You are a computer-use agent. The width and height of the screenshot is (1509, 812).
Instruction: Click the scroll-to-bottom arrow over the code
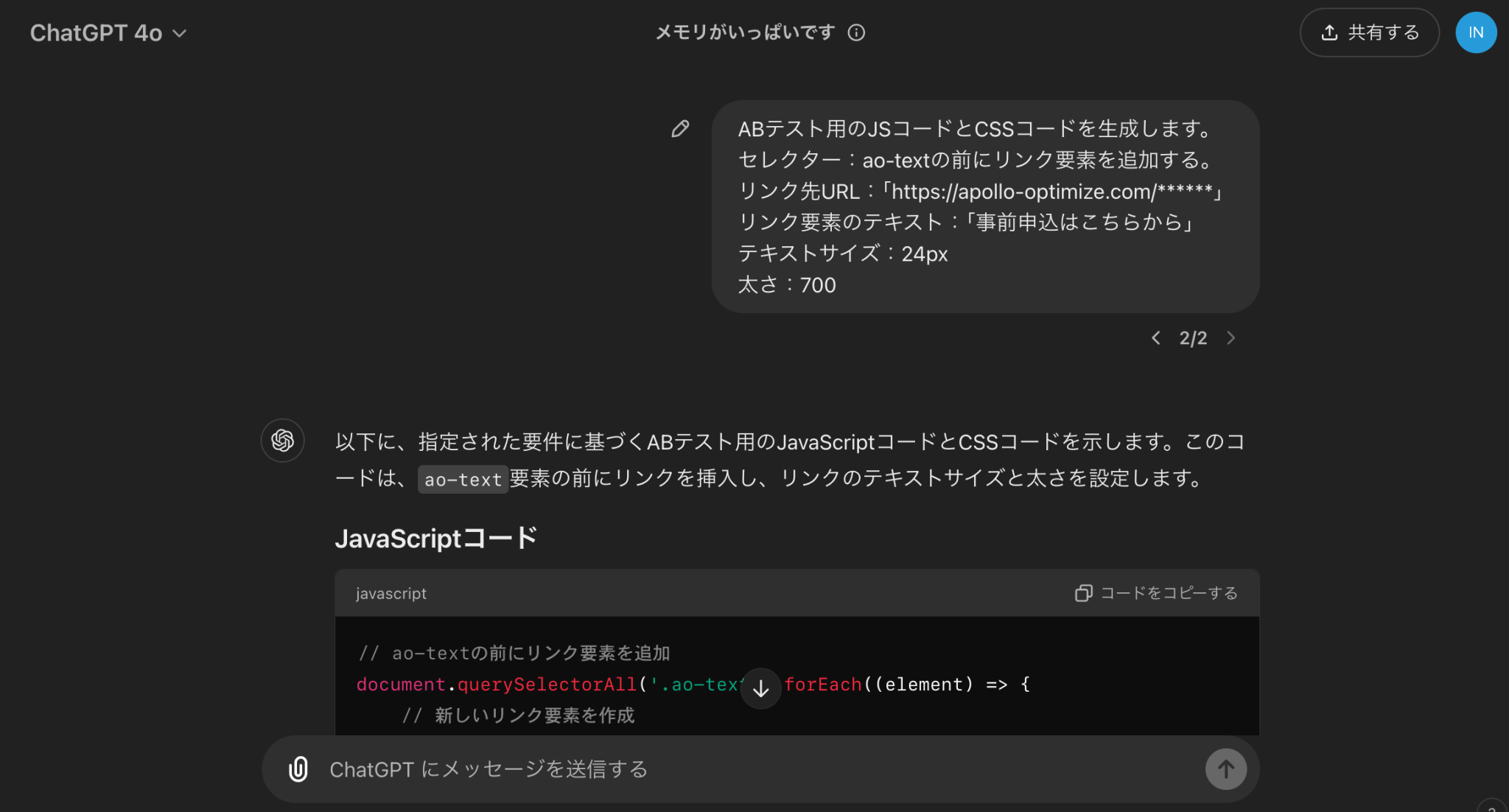[760, 688]
